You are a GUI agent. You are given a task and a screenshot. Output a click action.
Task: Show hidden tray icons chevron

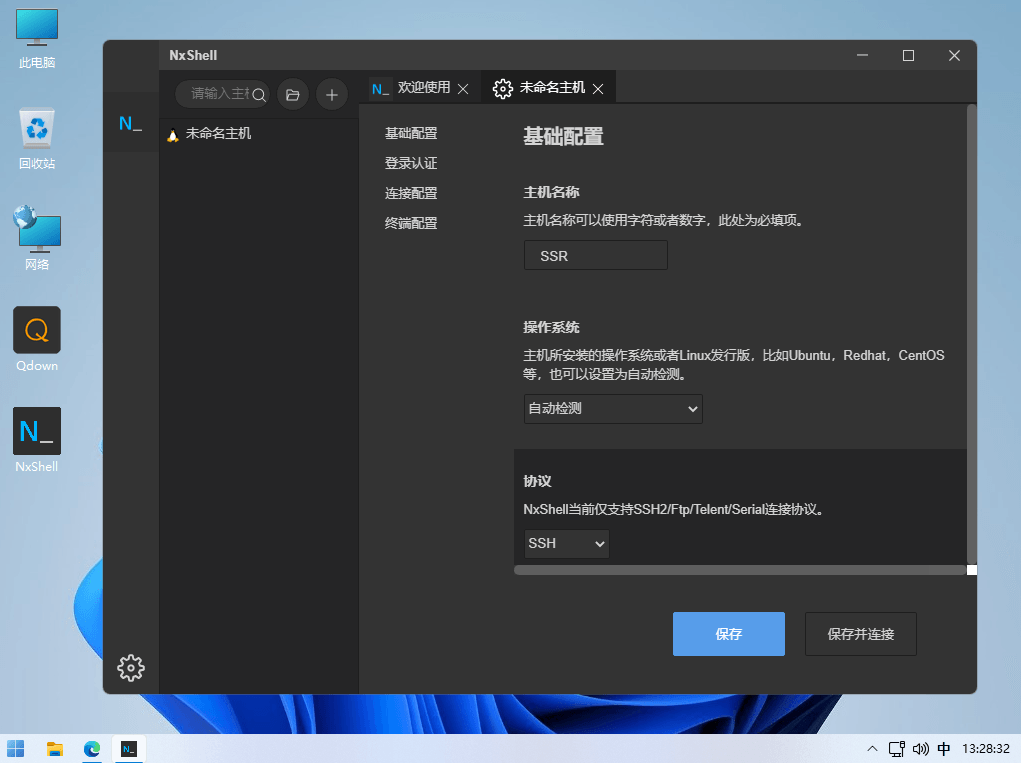[x=873, y=749]
